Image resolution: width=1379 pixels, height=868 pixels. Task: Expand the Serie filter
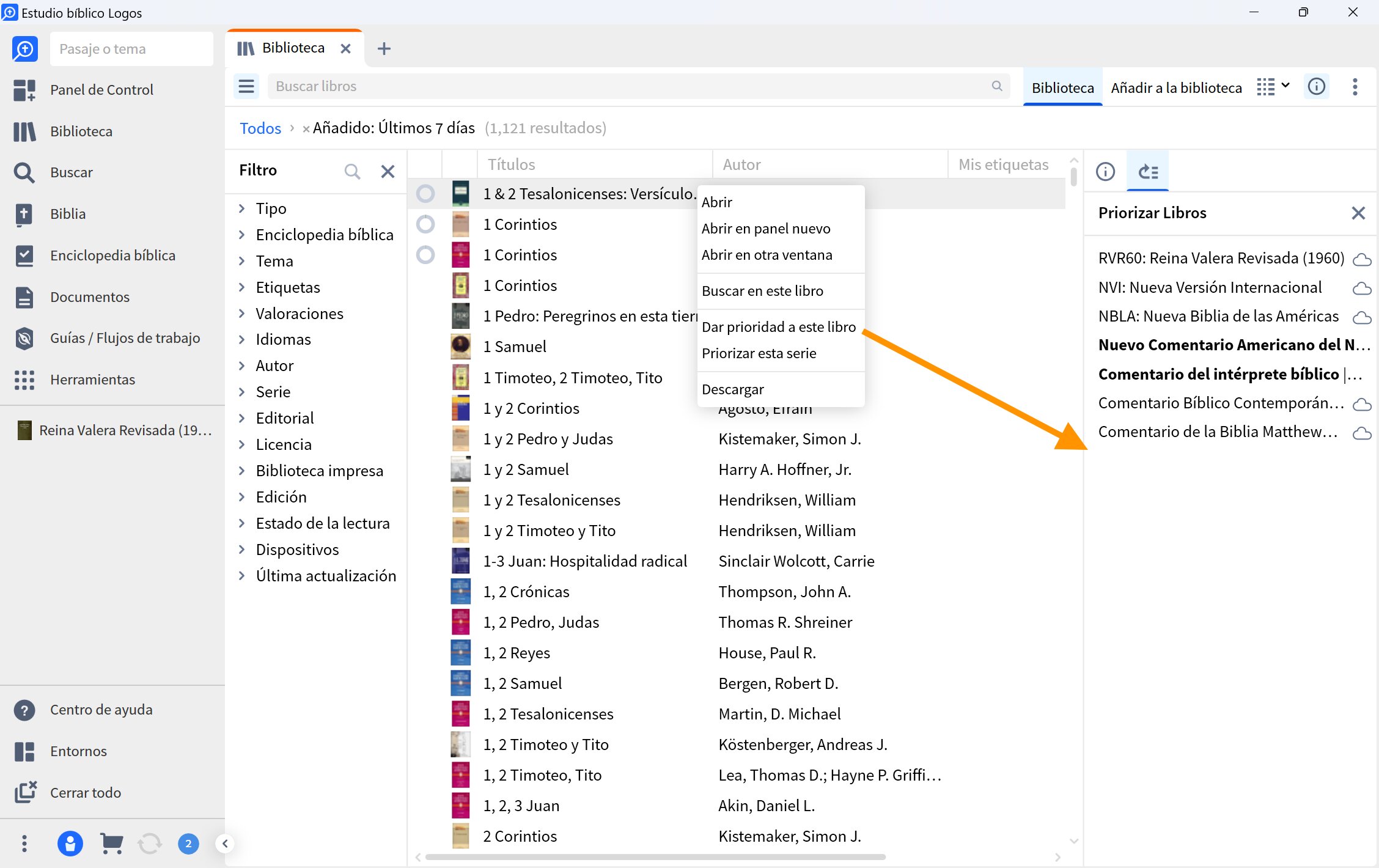[x=242, y=392]
